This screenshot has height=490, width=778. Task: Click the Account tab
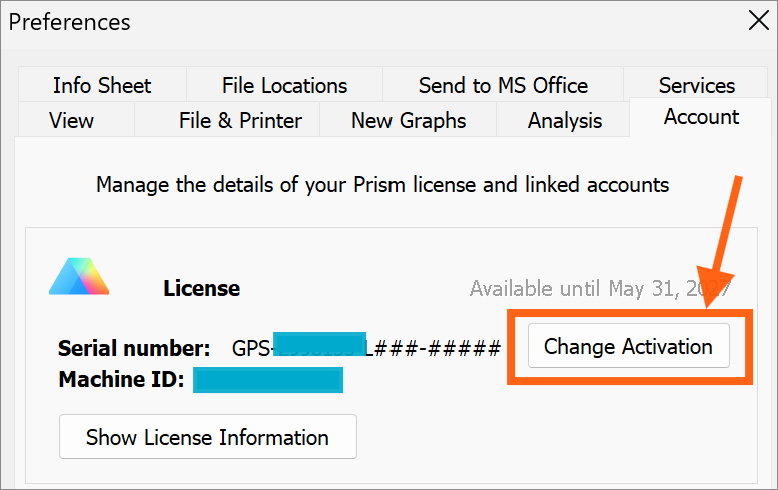click(x=701, y=117)
